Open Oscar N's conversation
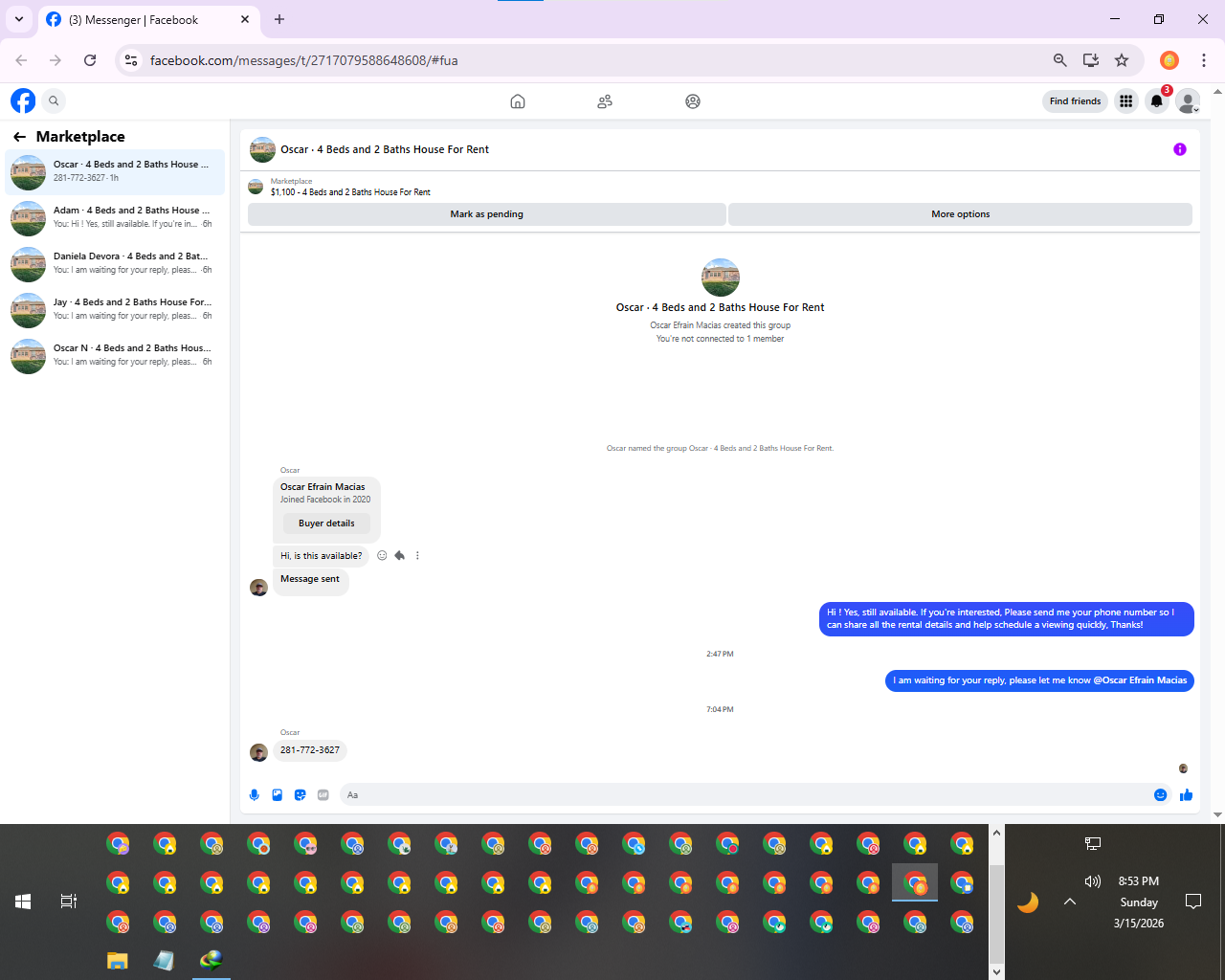1225x980 pixels. 115,356
